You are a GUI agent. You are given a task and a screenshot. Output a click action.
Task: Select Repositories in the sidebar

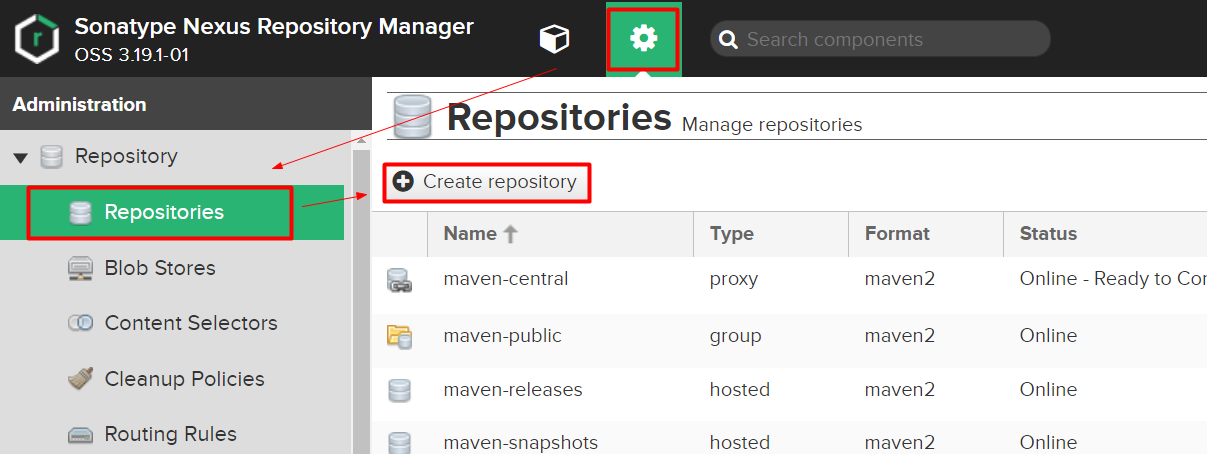172,212
